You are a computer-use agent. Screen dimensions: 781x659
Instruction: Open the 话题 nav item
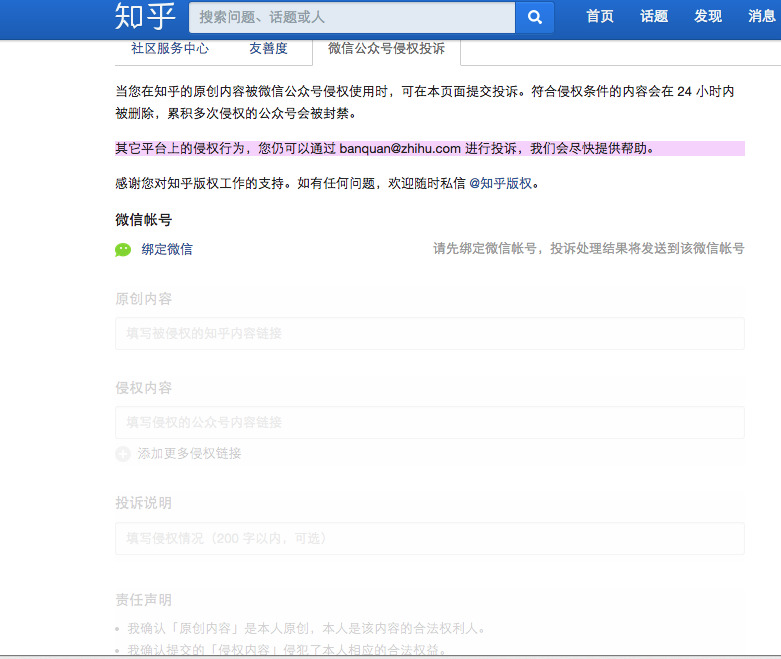click(x=654, y=16)
